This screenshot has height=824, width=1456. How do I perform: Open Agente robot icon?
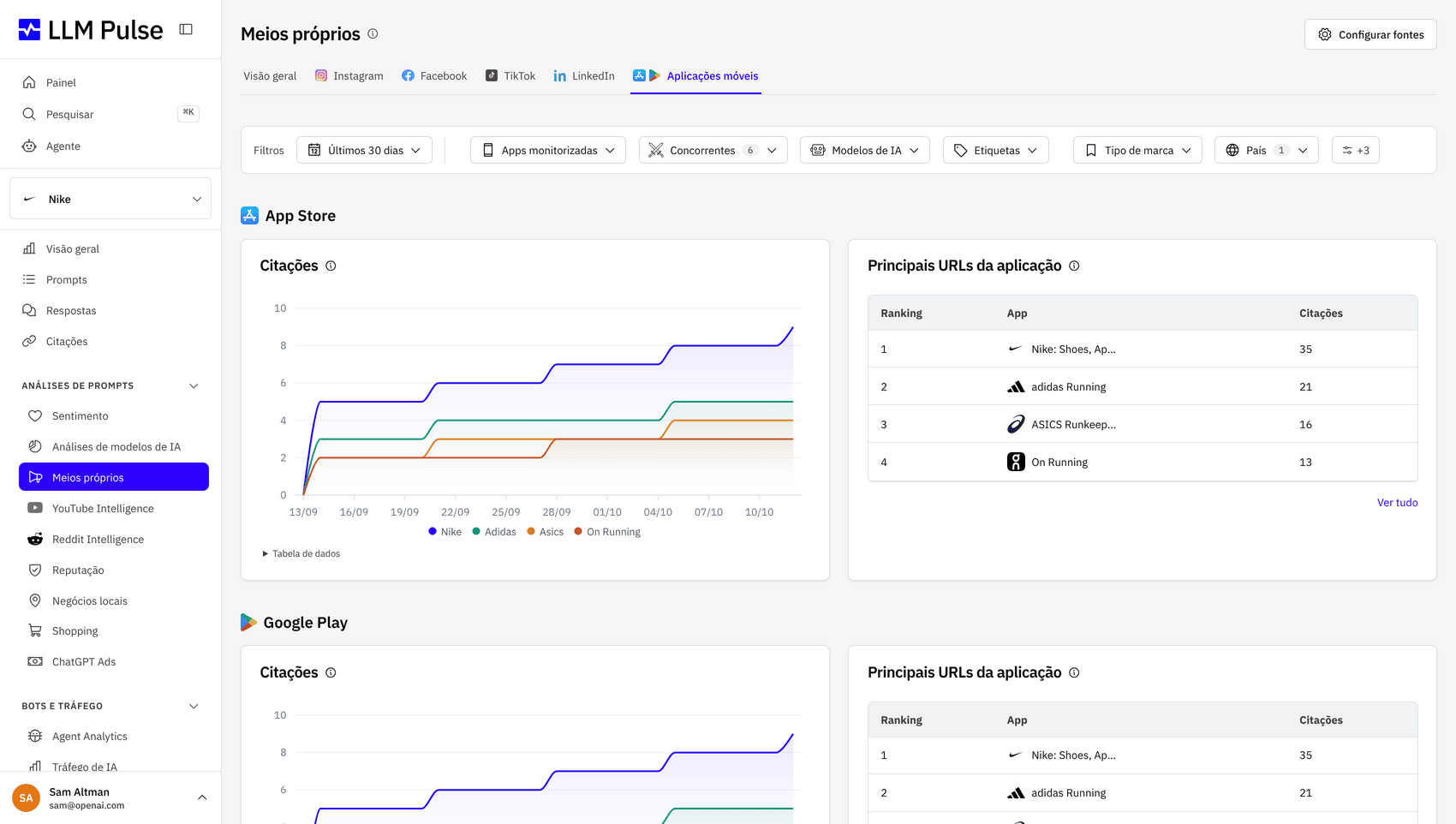pos(29,146)
